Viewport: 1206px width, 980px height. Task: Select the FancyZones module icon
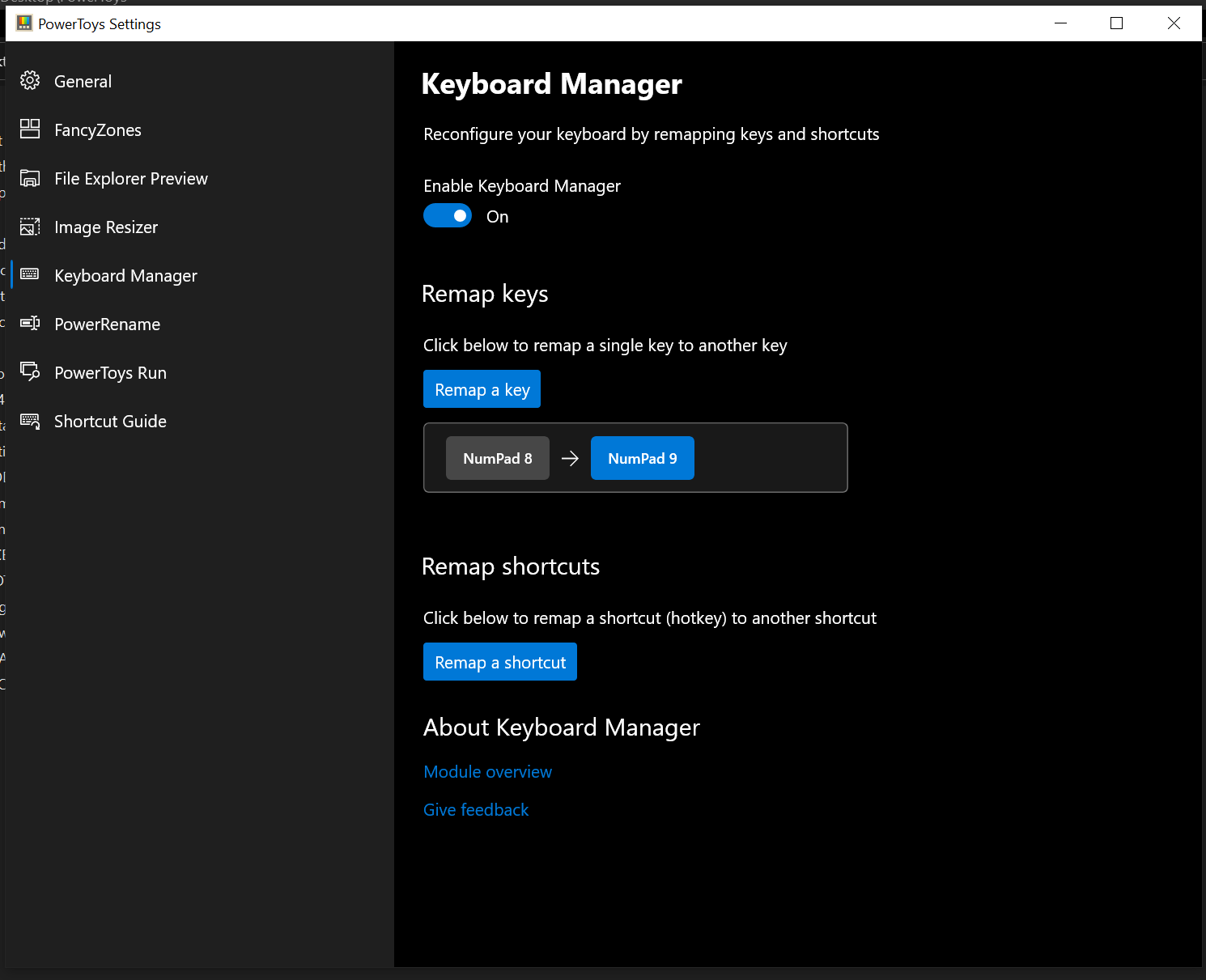coord(30,129)
